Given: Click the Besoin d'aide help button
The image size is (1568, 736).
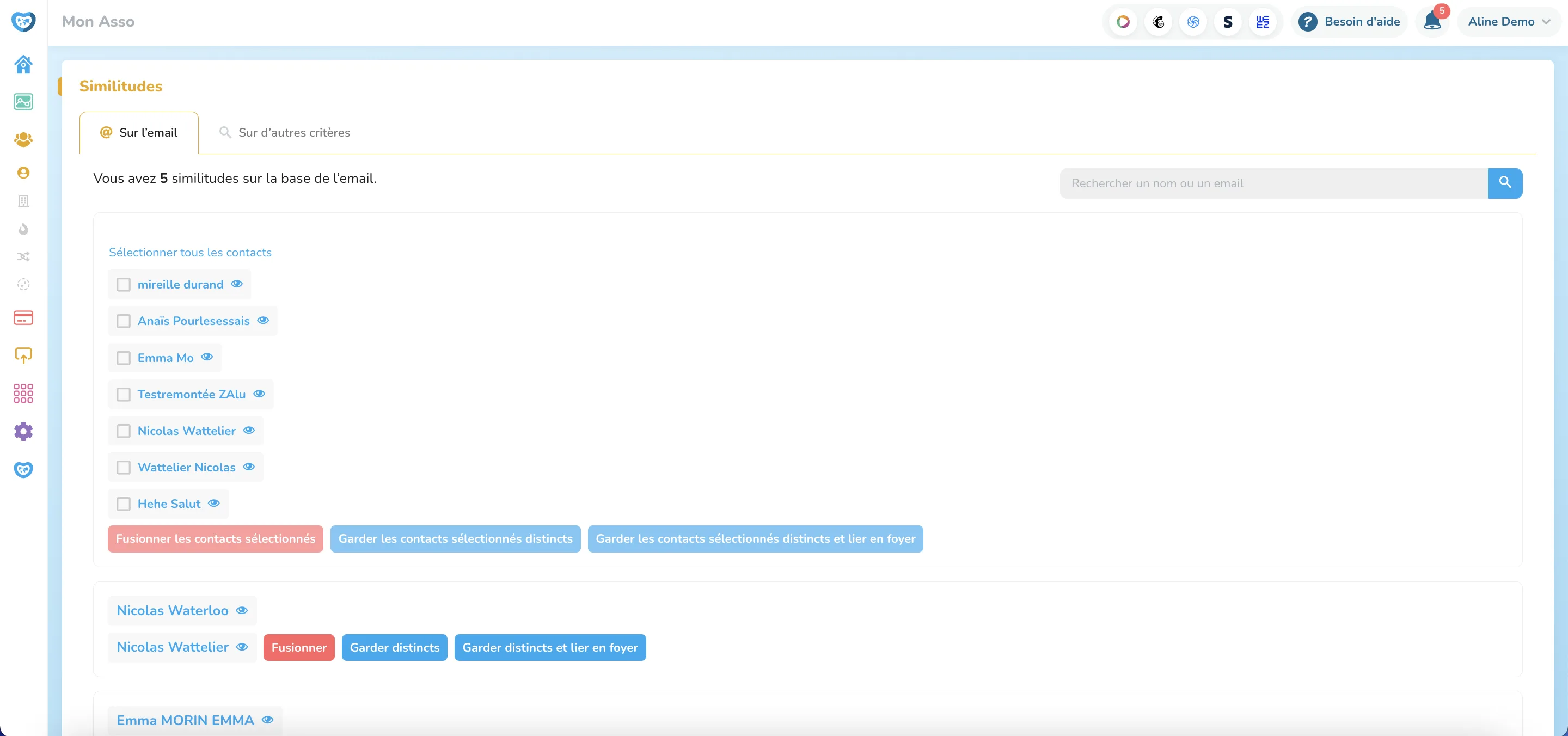Looking at the screenshot, I should tap(1349, 22).
